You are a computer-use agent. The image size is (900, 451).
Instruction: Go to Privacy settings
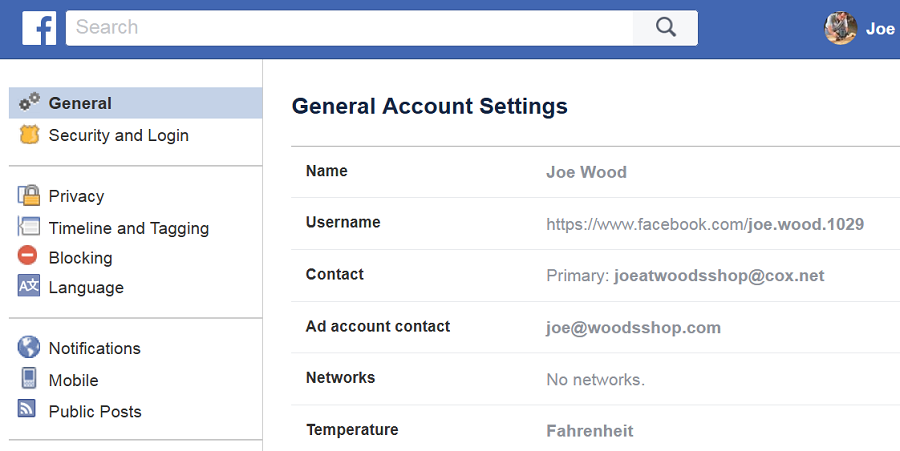coord(76,196)
